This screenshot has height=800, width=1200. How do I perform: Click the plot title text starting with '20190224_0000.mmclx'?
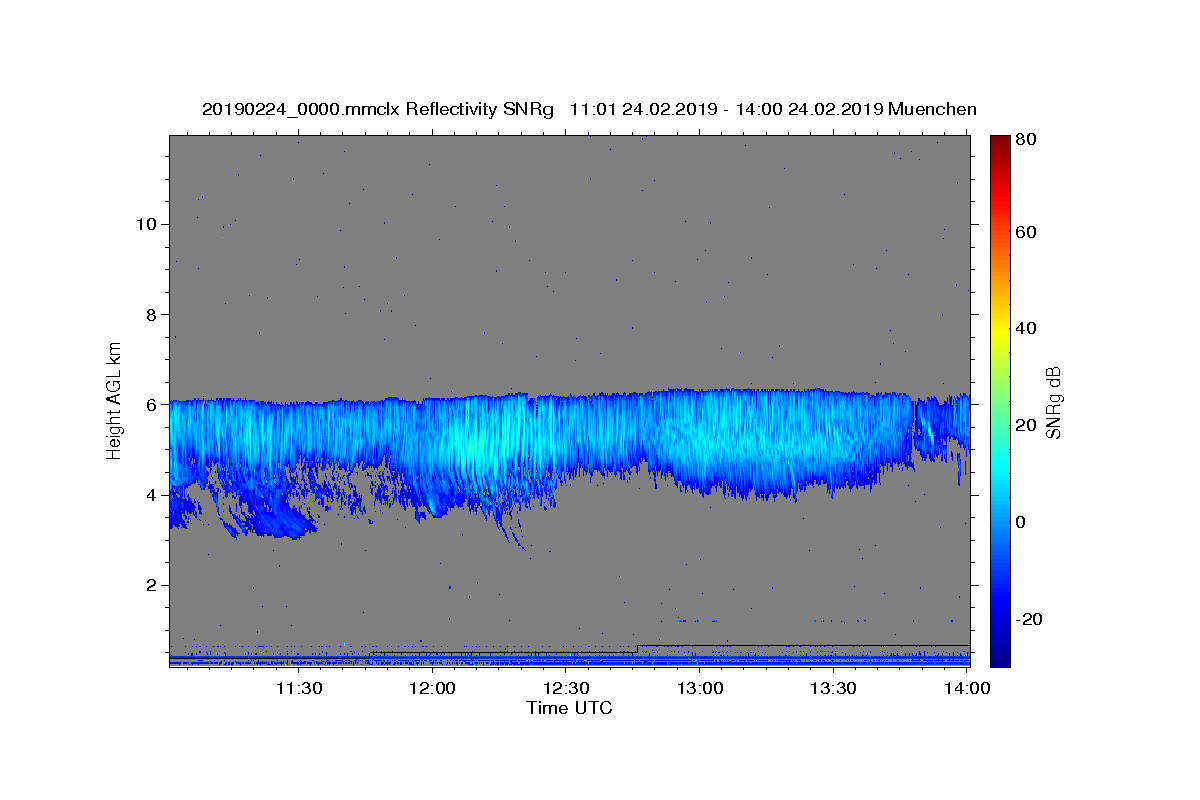[589, 109]
